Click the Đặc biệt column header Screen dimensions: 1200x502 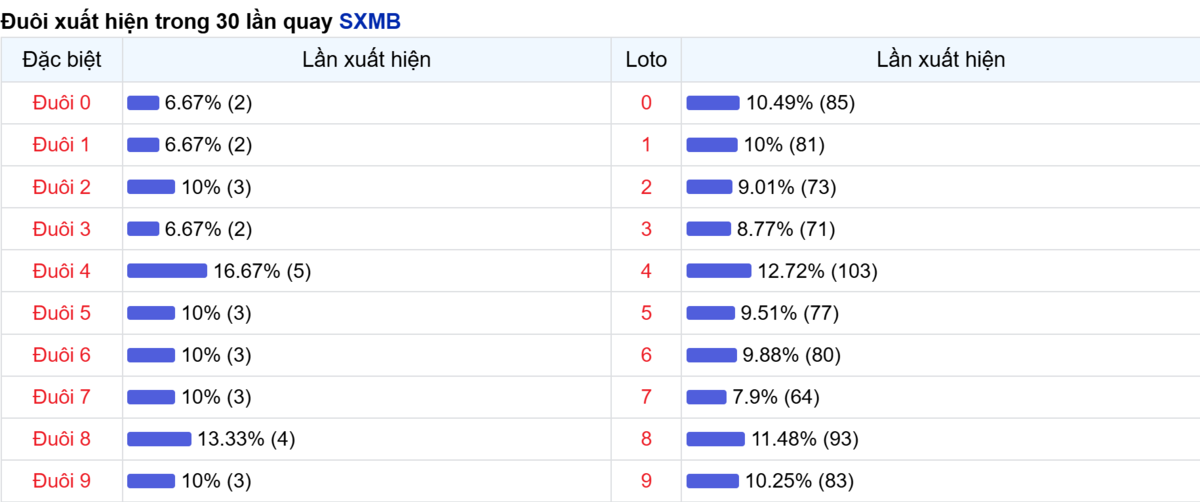(61, 60)
